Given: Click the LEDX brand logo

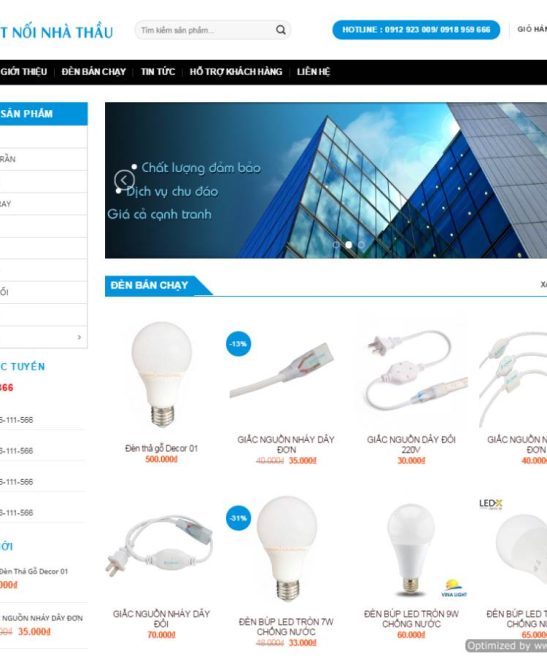Looking at the screenshot, I should 491,503.
